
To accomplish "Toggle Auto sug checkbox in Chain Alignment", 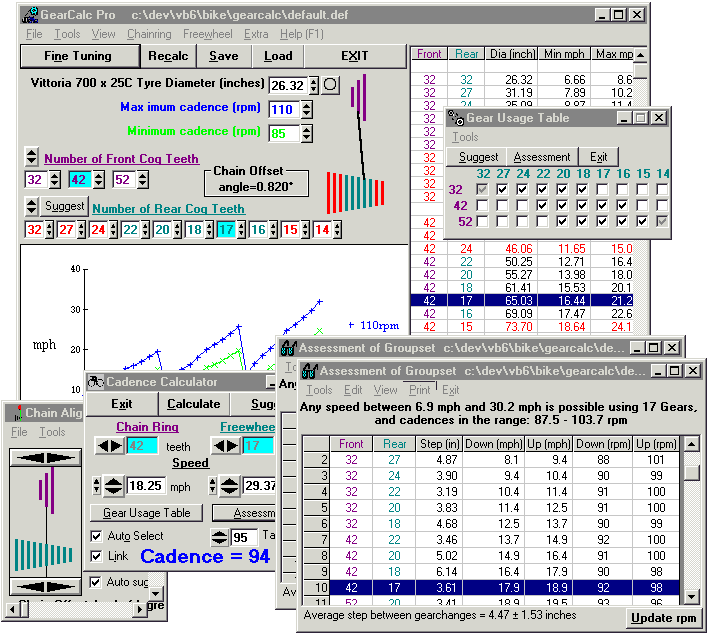I will 95,582.
